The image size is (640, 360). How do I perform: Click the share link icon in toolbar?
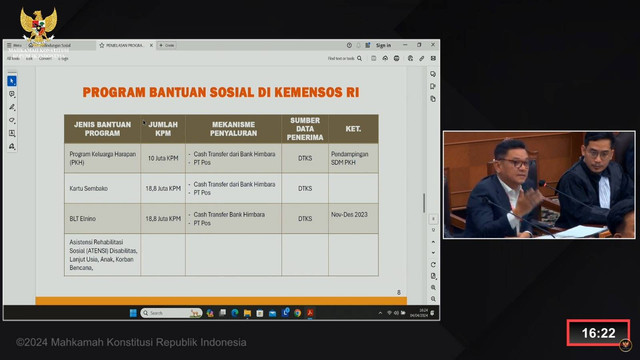(x=422, y=58)
